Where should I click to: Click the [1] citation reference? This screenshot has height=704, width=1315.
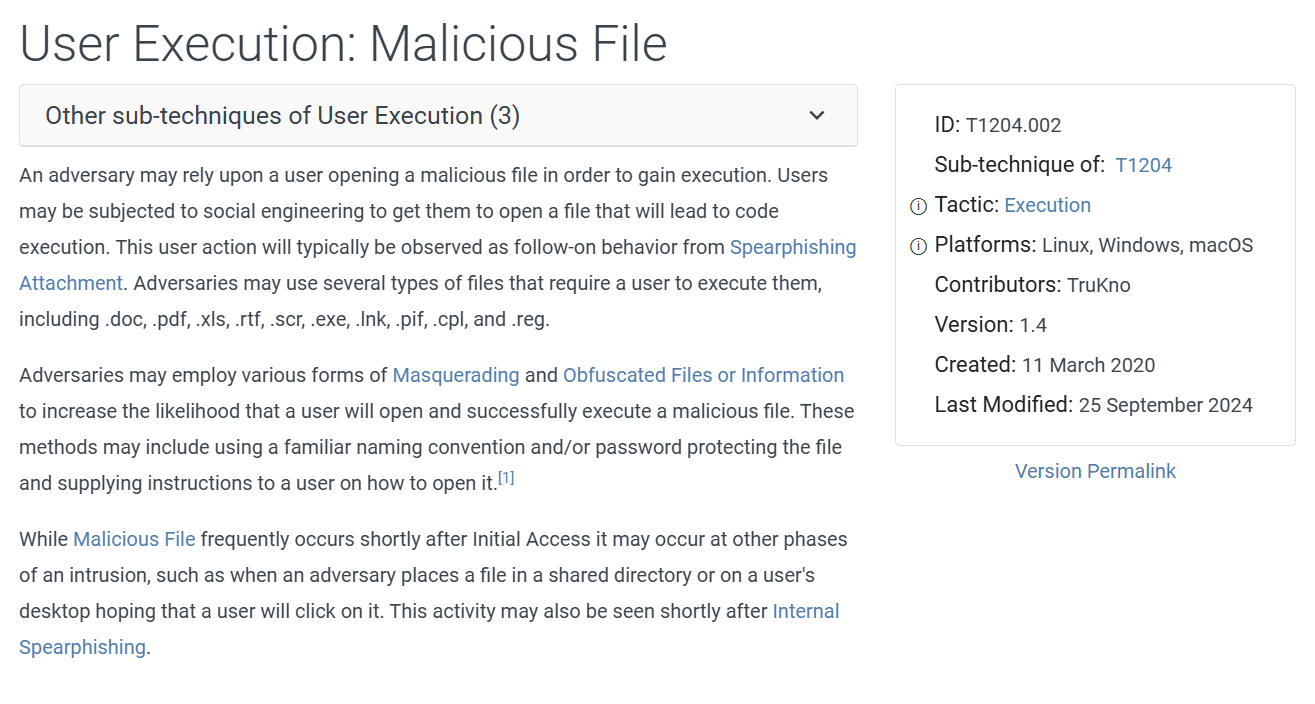coord(506,478)
